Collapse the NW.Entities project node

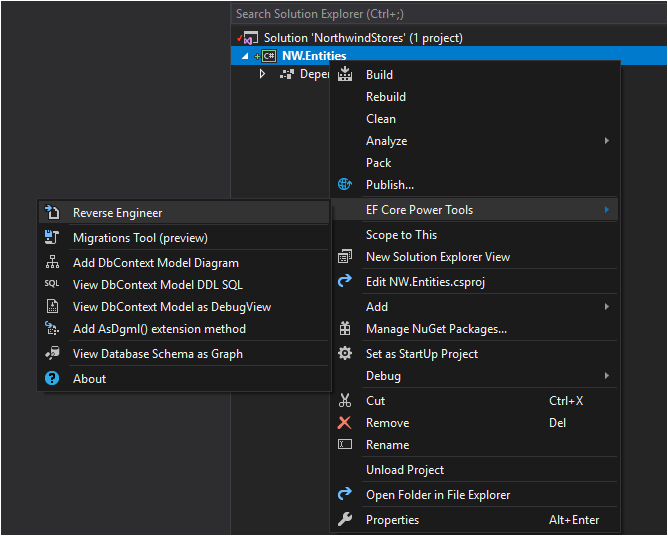coord(245,56)
